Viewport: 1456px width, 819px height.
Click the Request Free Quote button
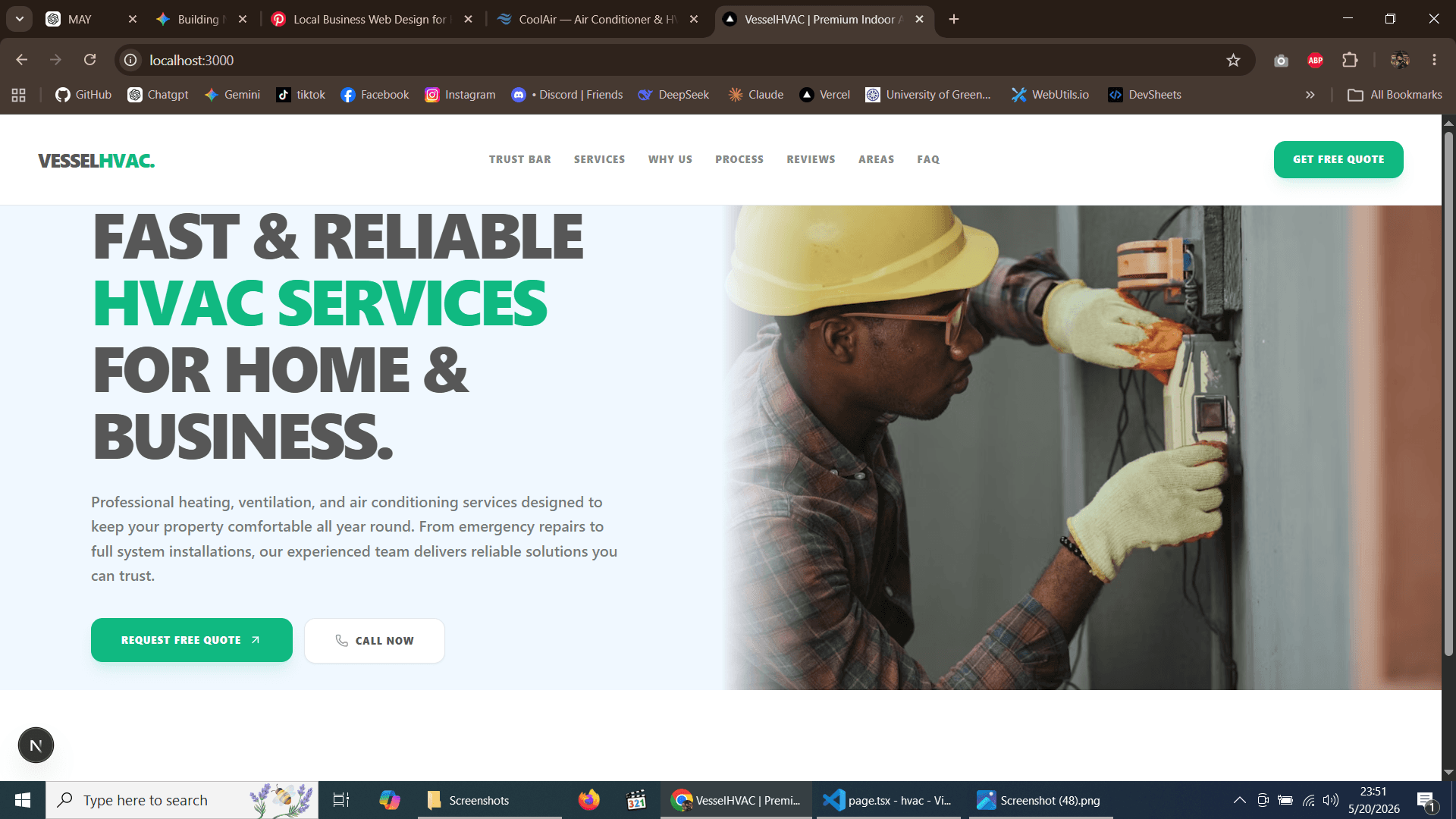click(191, 640)
